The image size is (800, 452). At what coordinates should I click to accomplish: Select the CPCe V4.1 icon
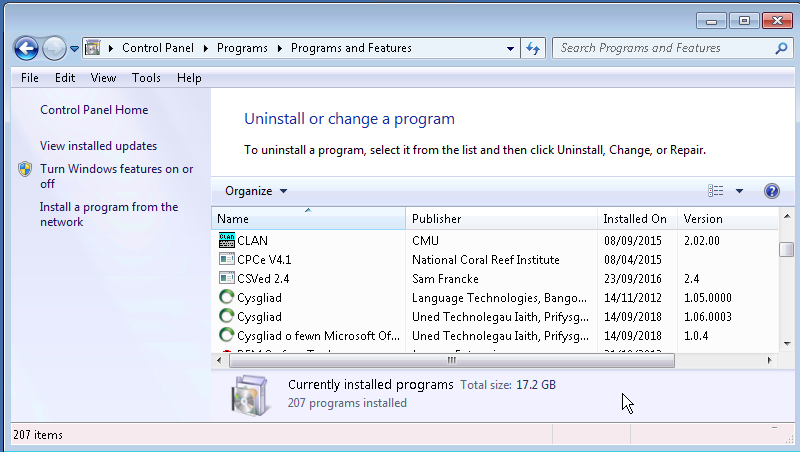click(227, 259)
